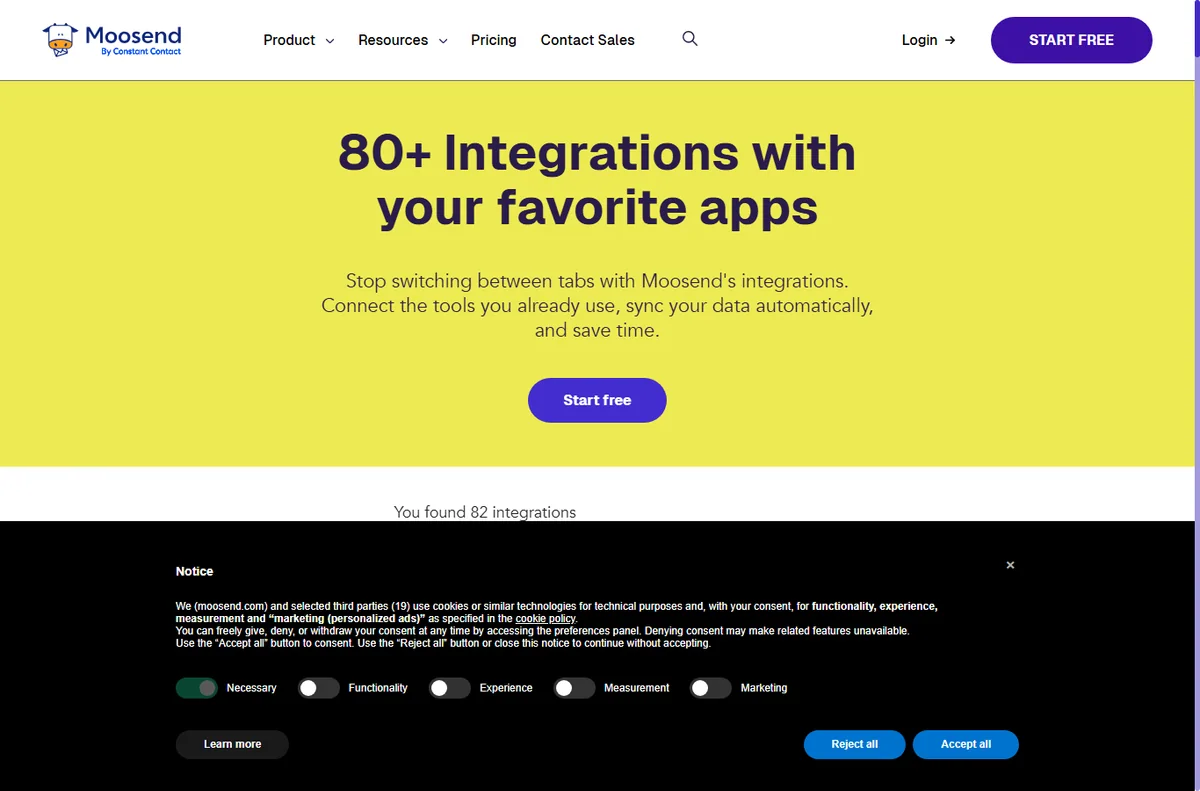Open the Resources menu label
Screen dimensions: 1200x791
[393, 40]
